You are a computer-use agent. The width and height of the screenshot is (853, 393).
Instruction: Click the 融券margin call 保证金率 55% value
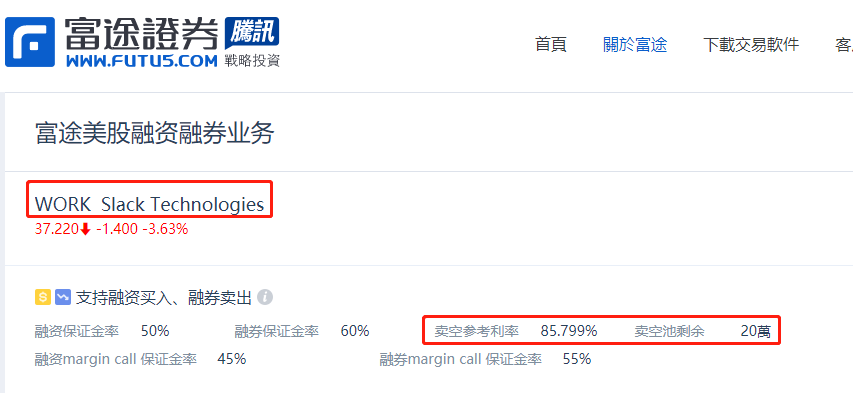[577, 359]
